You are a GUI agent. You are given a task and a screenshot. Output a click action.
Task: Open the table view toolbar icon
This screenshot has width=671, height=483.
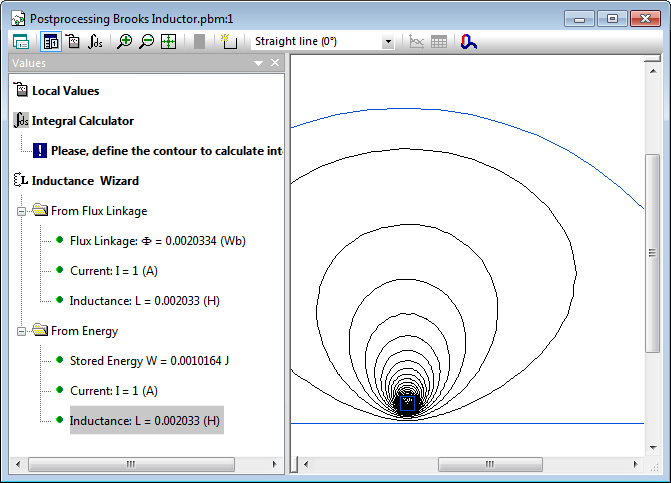pos(439,41)
